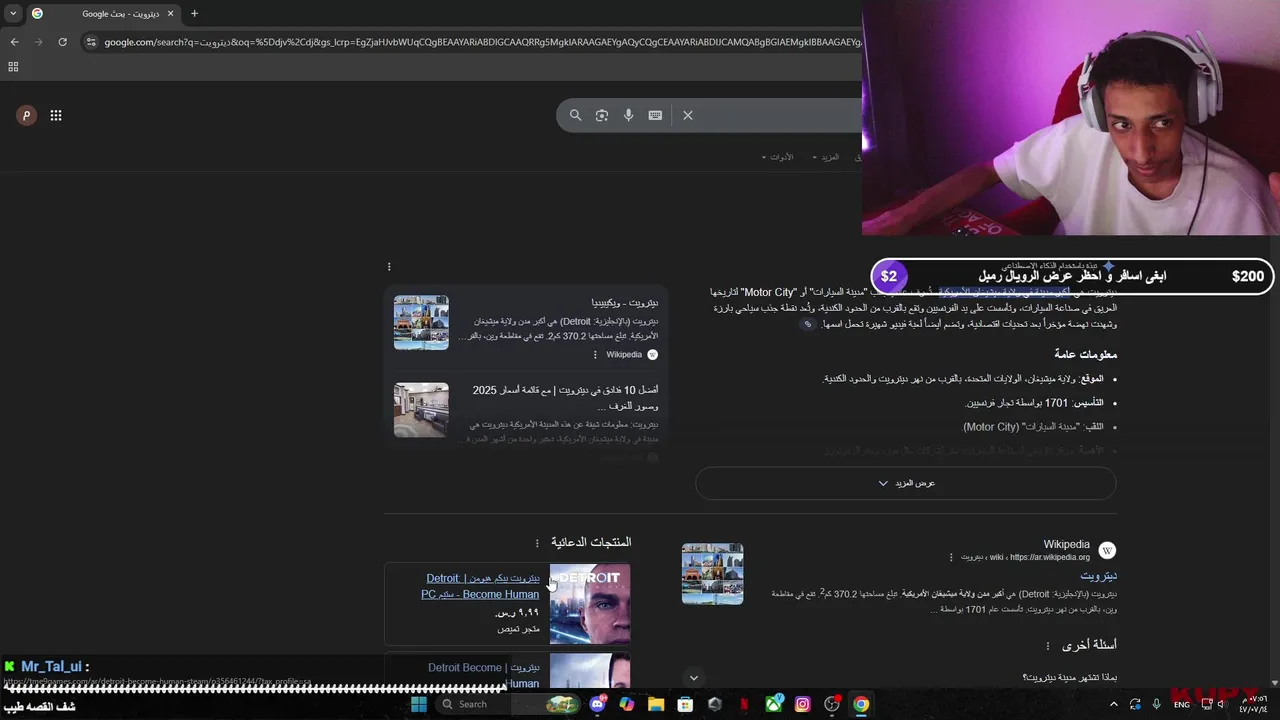
Task: Click the Wikipedia result image thumbnail
Action: [x=712, y=573]
